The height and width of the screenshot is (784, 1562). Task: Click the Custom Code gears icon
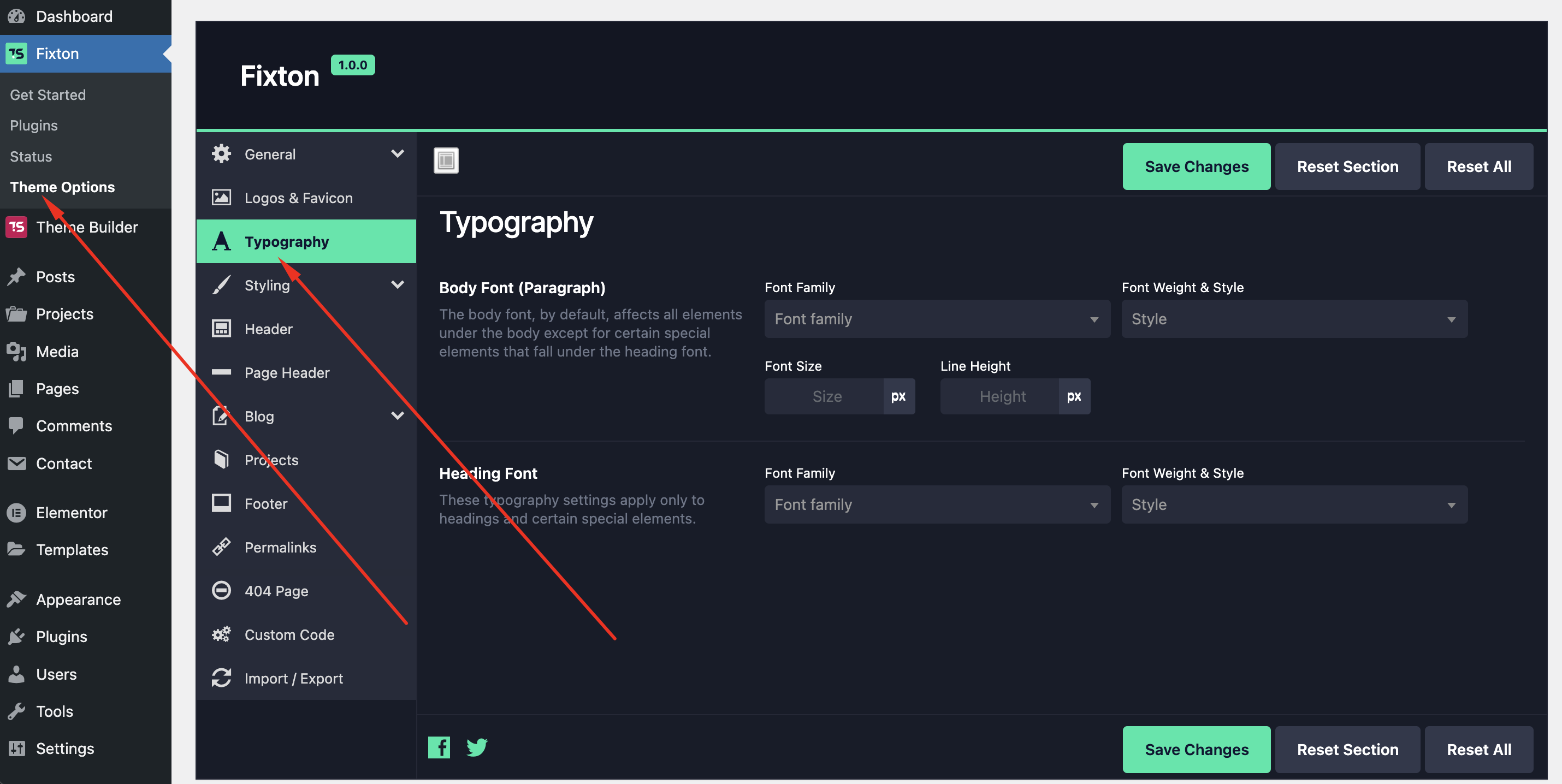pyautogui.click(x=221, y=634)
